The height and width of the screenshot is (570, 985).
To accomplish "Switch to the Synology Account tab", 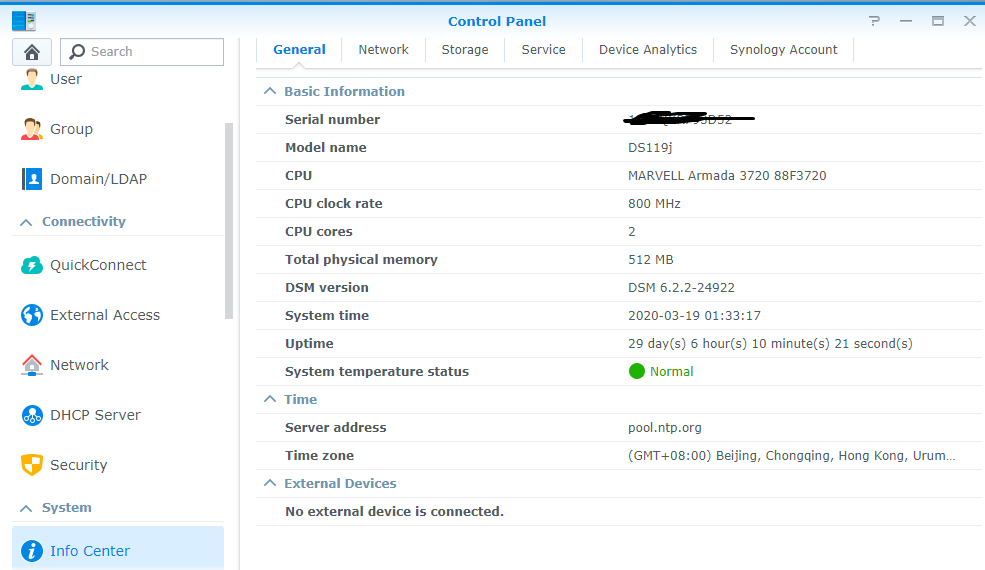I will pos(783,50).
